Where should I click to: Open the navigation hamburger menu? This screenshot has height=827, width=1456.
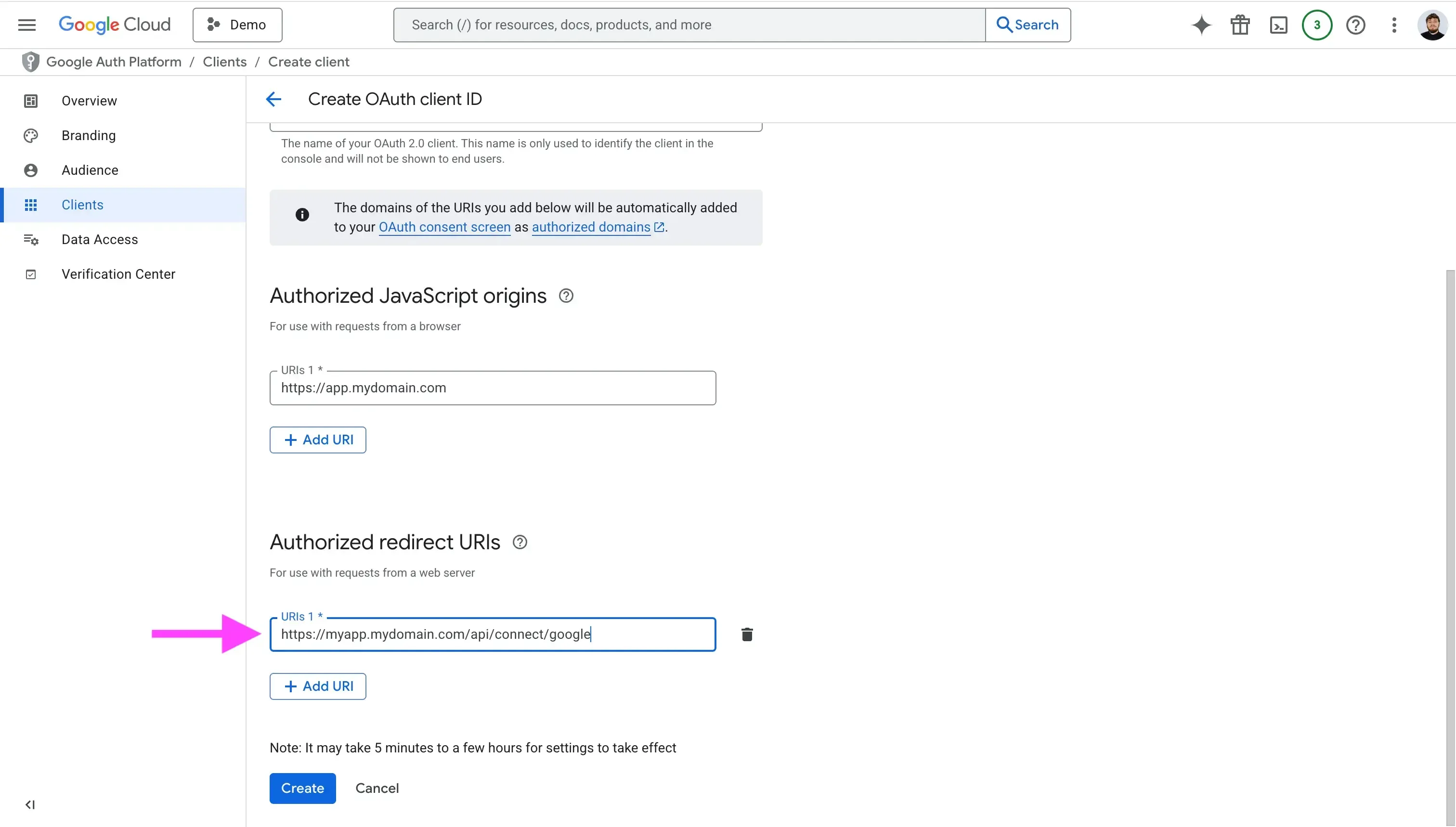pyautogui.click(x=26, y=25)
